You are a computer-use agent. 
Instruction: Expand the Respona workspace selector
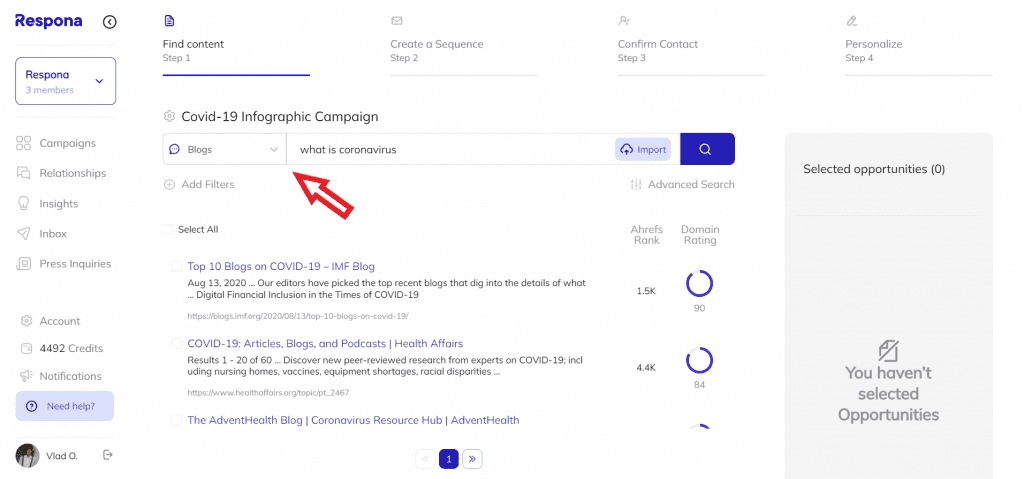65,81
